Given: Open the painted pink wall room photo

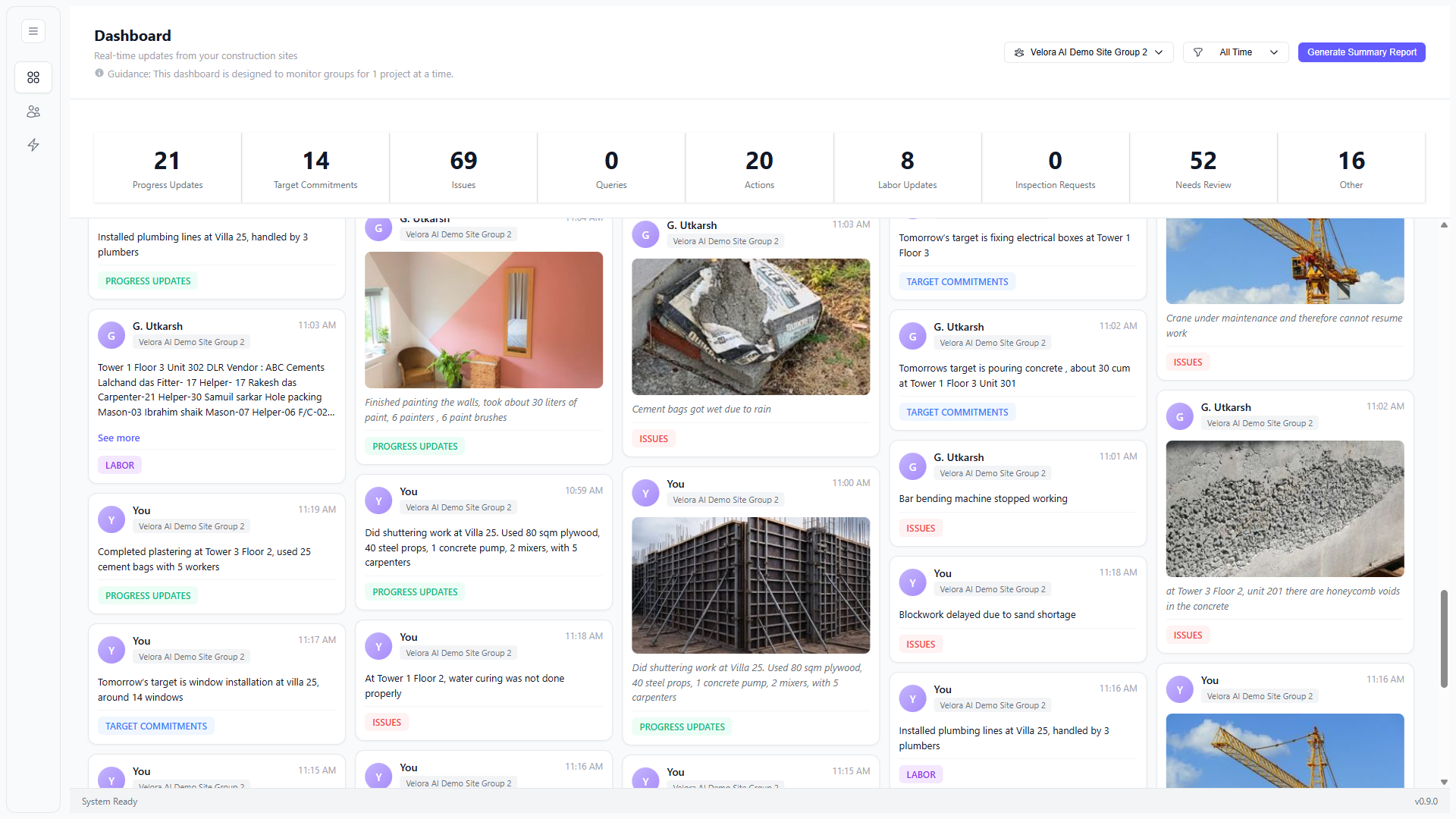Looking at the screenshot, I should (484, 320).
